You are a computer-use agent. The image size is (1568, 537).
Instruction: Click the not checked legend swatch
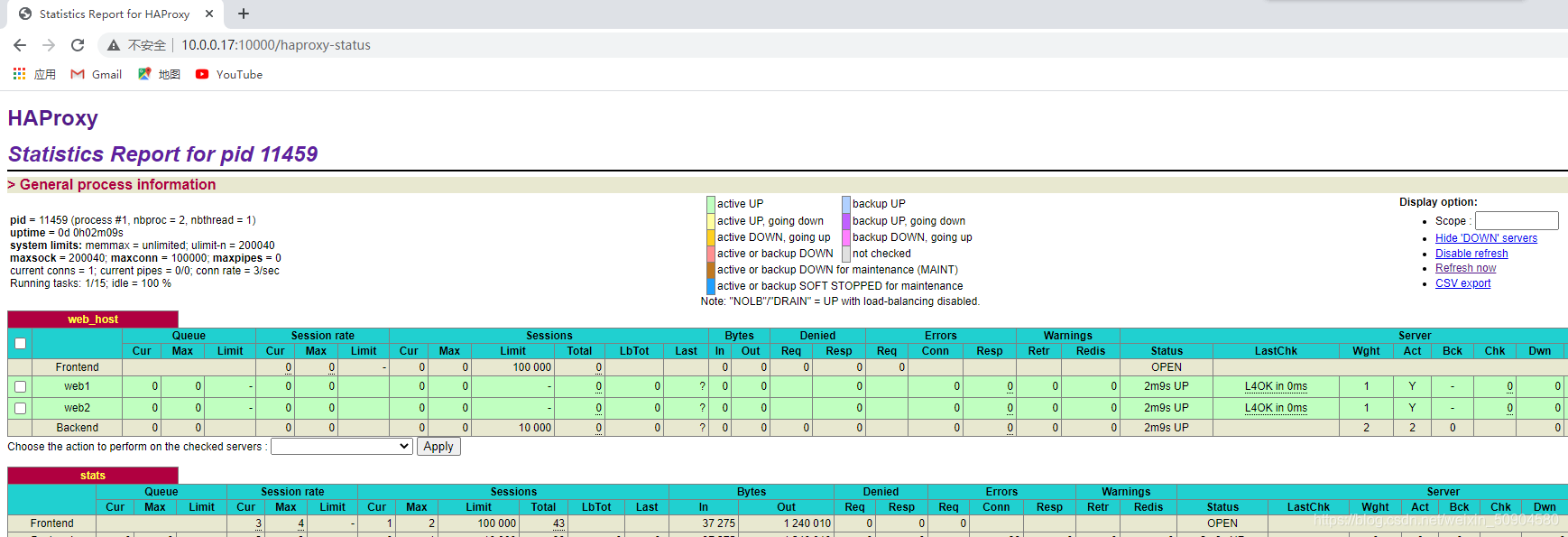coord(846,254)
